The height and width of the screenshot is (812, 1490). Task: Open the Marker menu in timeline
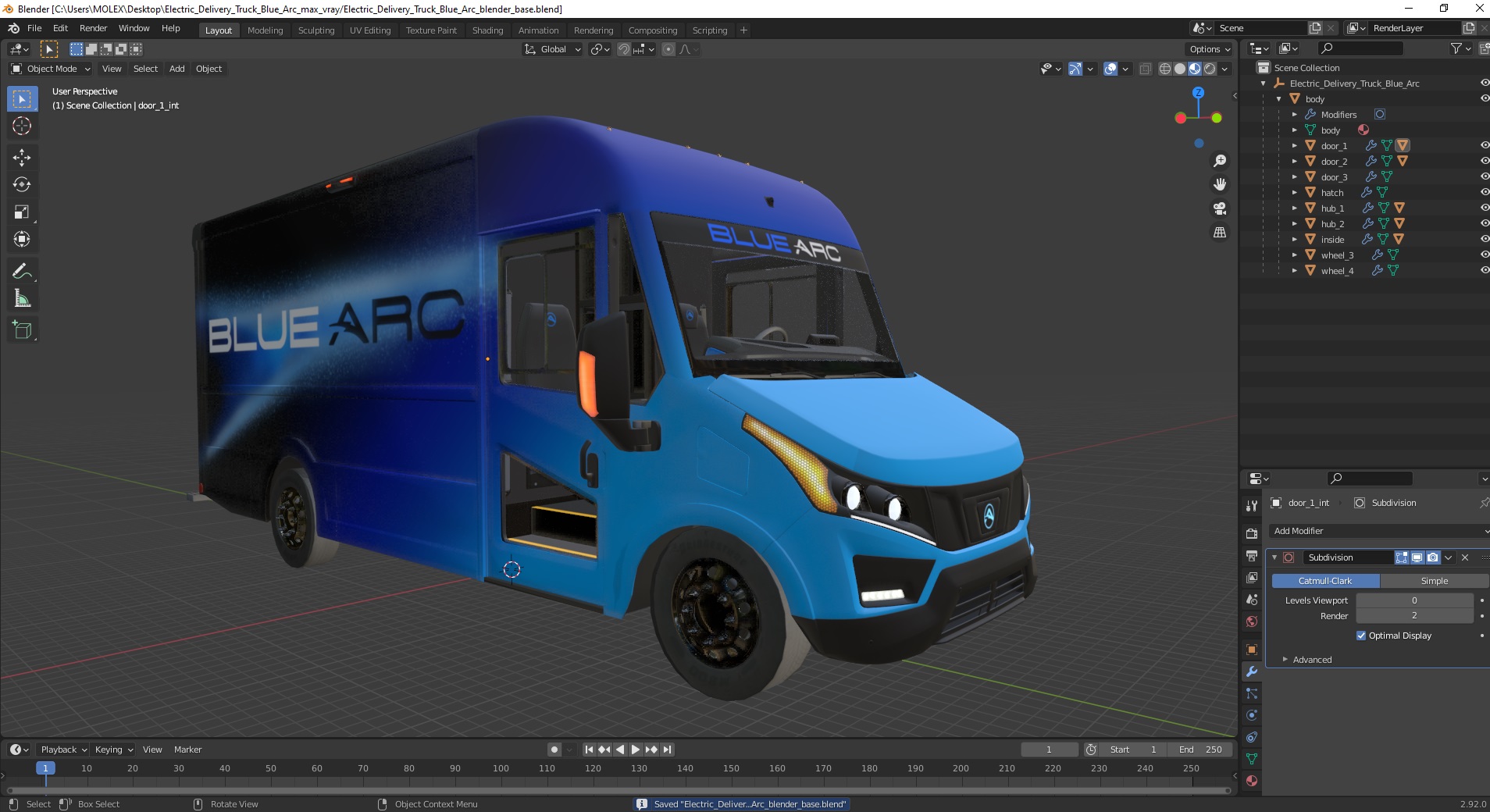pos(187,750)
